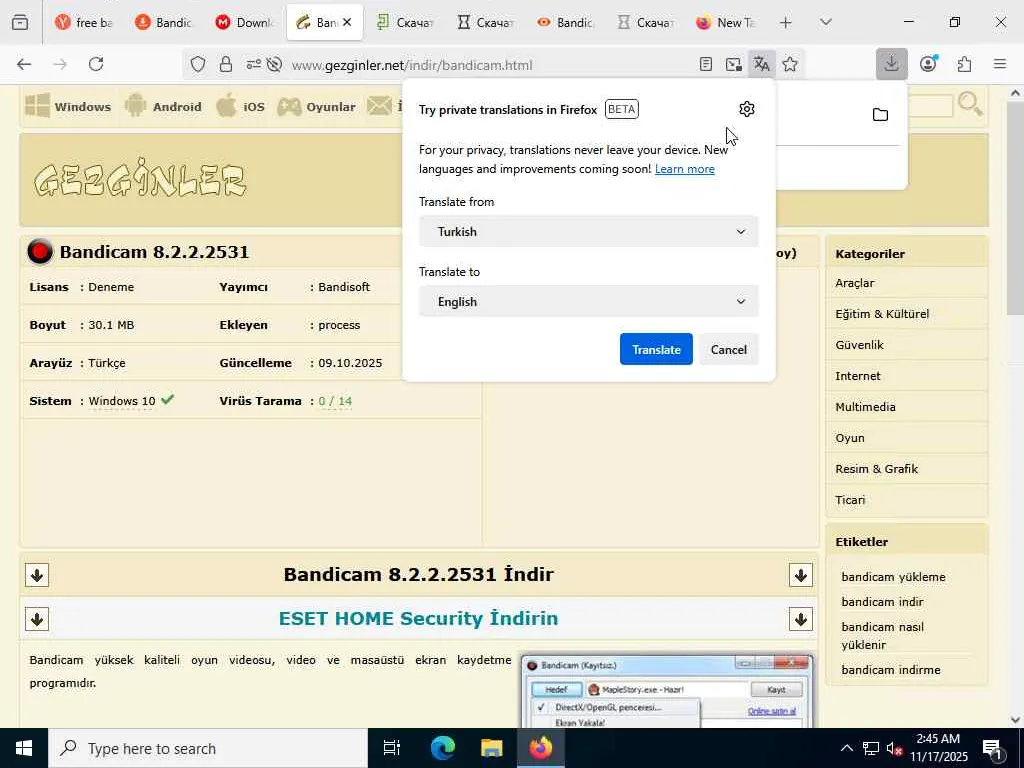
Task: Open site permissions icon in address bar
Action: click(x=253, y=64)
